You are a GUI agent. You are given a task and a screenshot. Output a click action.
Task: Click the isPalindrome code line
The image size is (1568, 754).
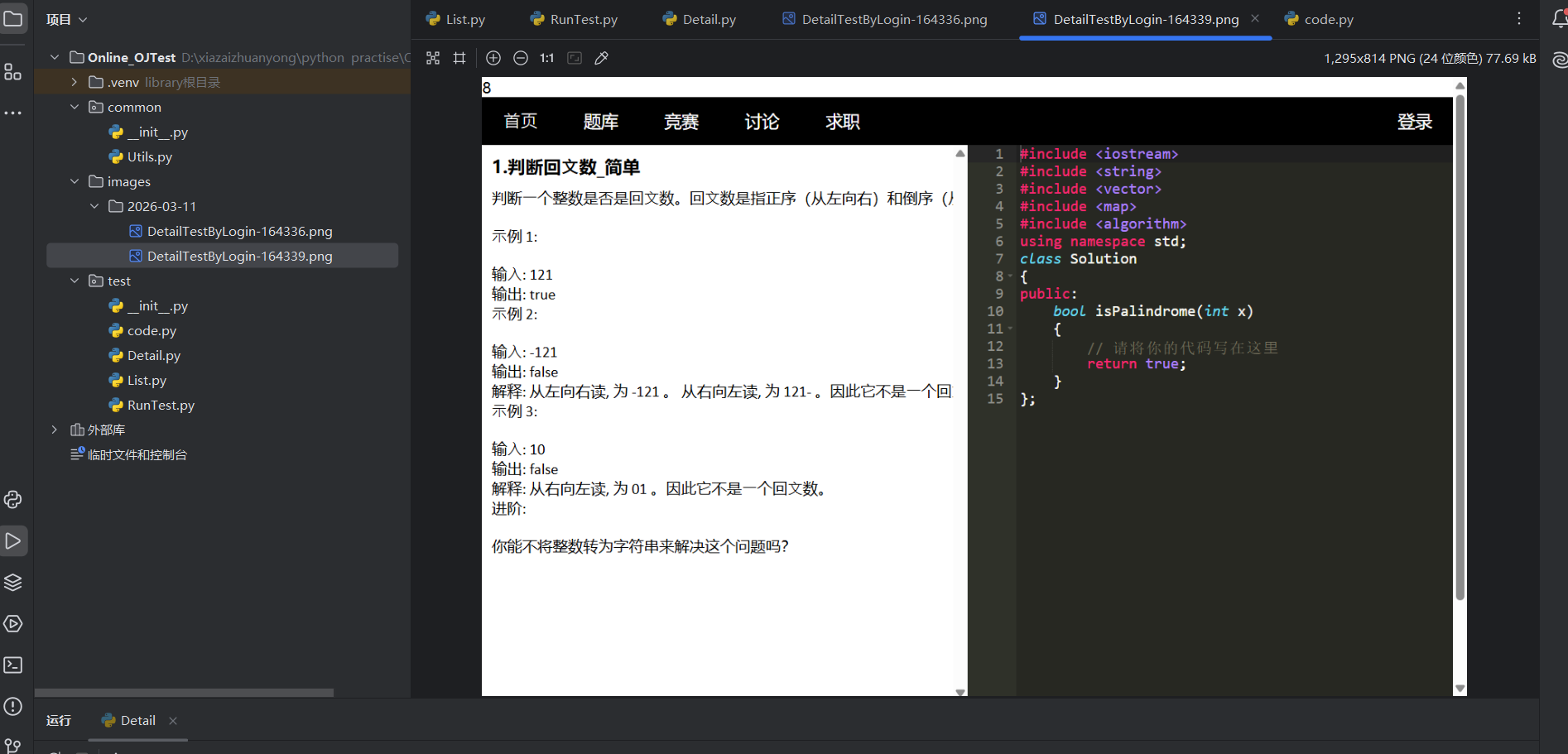1152,311
